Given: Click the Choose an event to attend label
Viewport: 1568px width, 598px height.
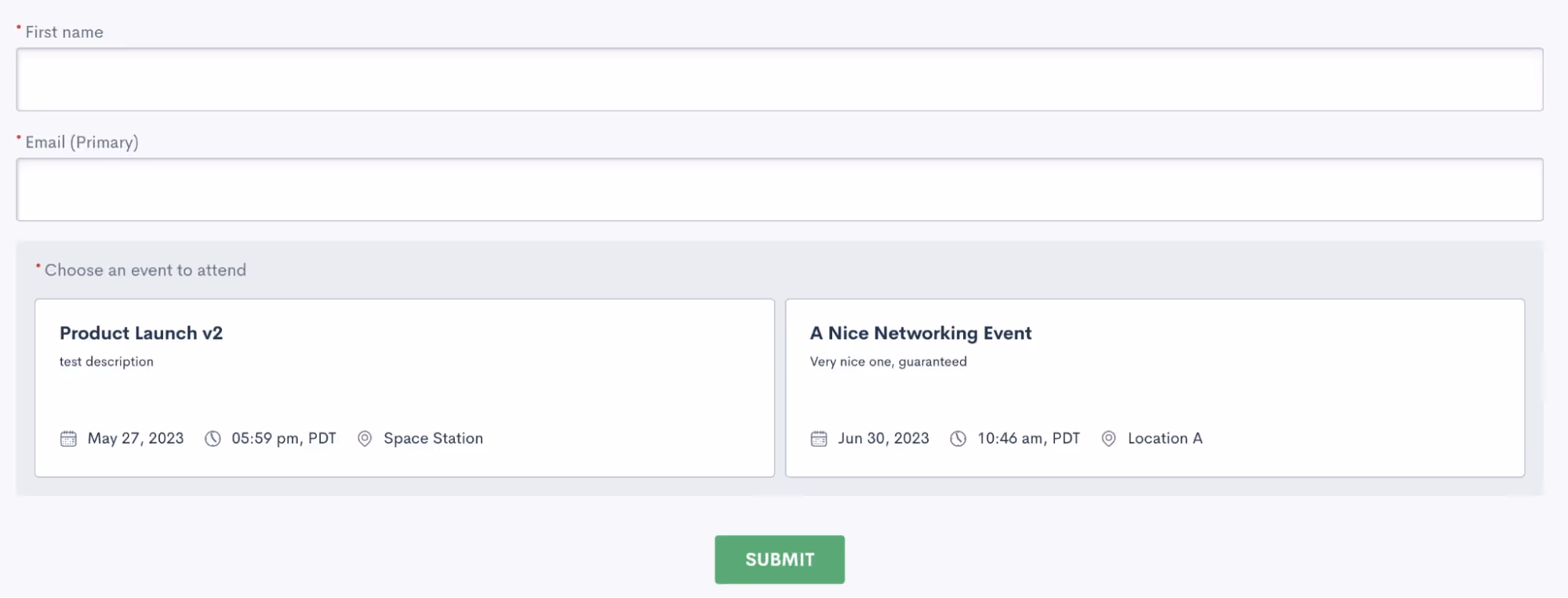Looking at the screenshot, I should click(145, 270).
